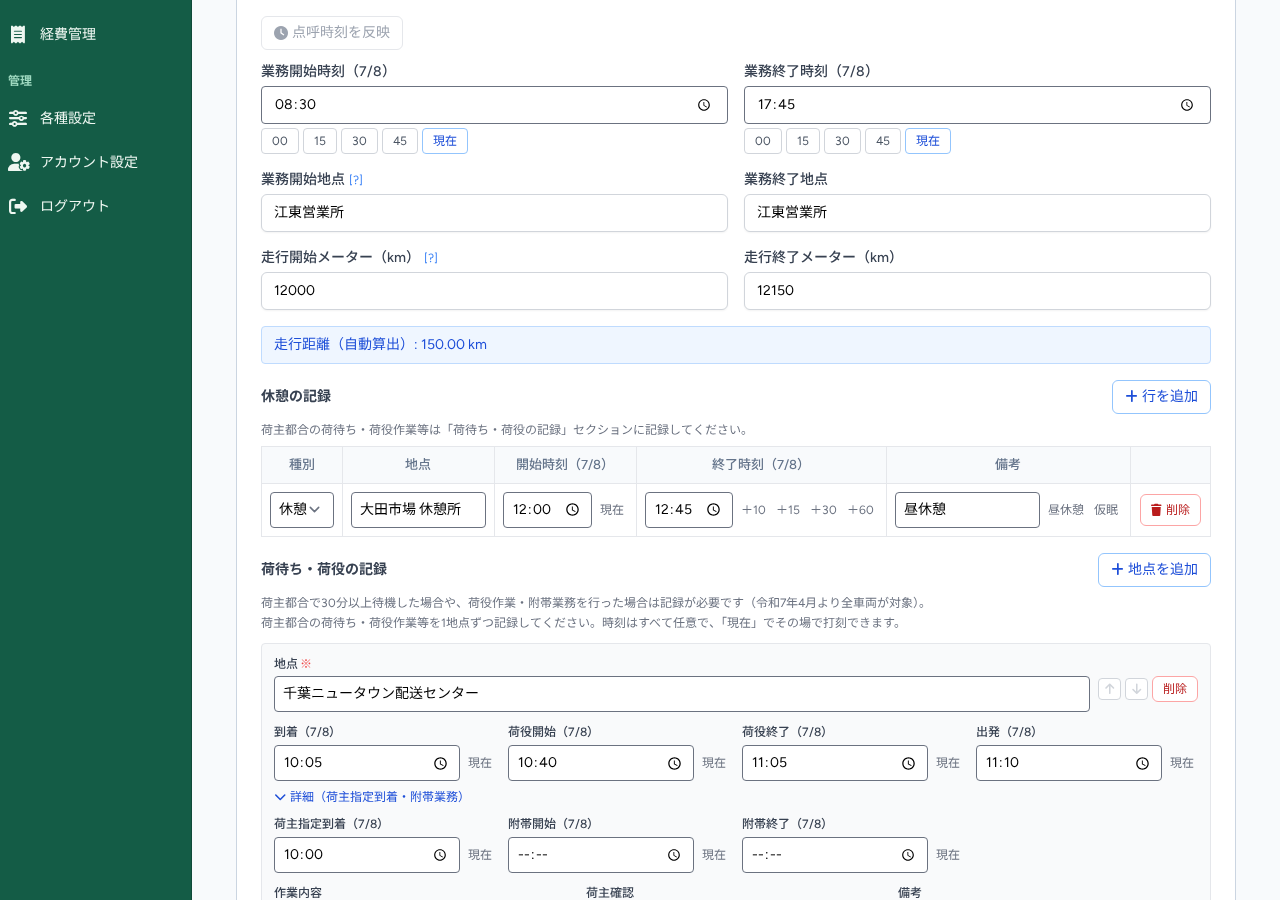Click the ログアウト exit icon
This screenshot has width=1280, height=900.
[x=18, y=206]
